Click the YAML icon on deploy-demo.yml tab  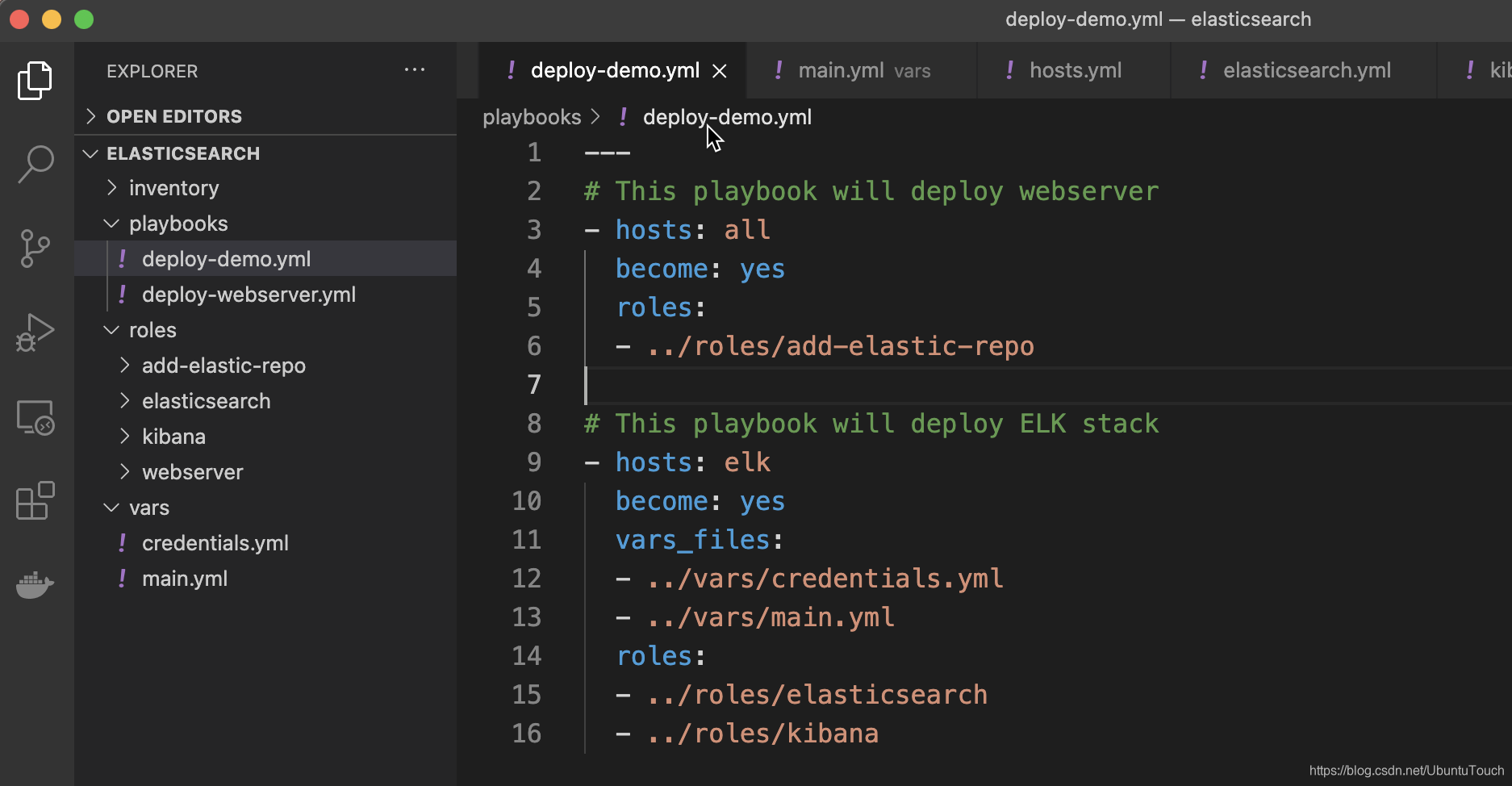coord(511,70)
